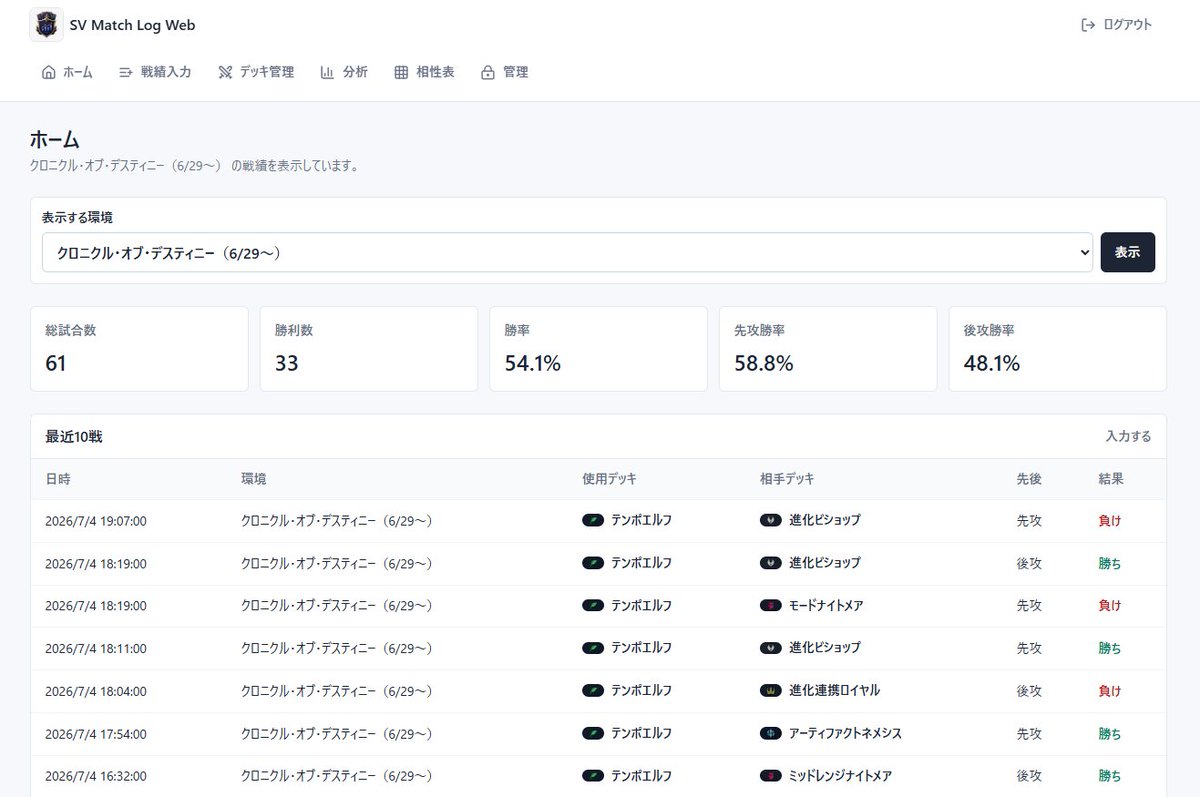Click the アーティファクトネメシス deck name
Viewport: 1200px width, 797px height.
845,734
